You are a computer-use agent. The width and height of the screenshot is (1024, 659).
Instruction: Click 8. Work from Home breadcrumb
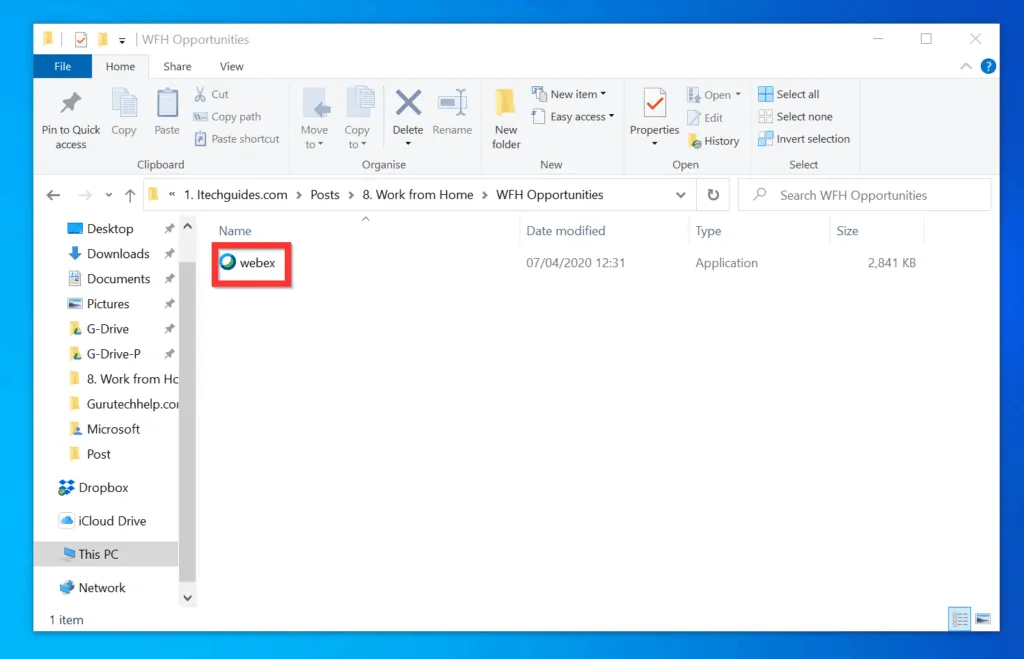418,195
